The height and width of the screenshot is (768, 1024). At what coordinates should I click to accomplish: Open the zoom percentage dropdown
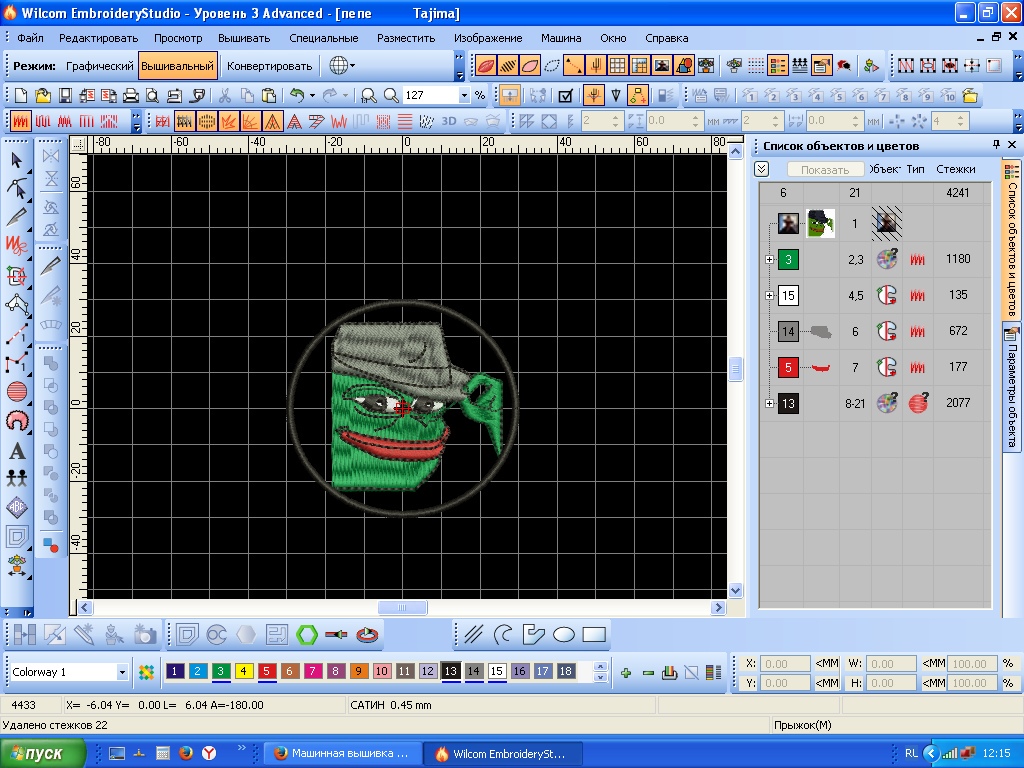pos(464,95)
